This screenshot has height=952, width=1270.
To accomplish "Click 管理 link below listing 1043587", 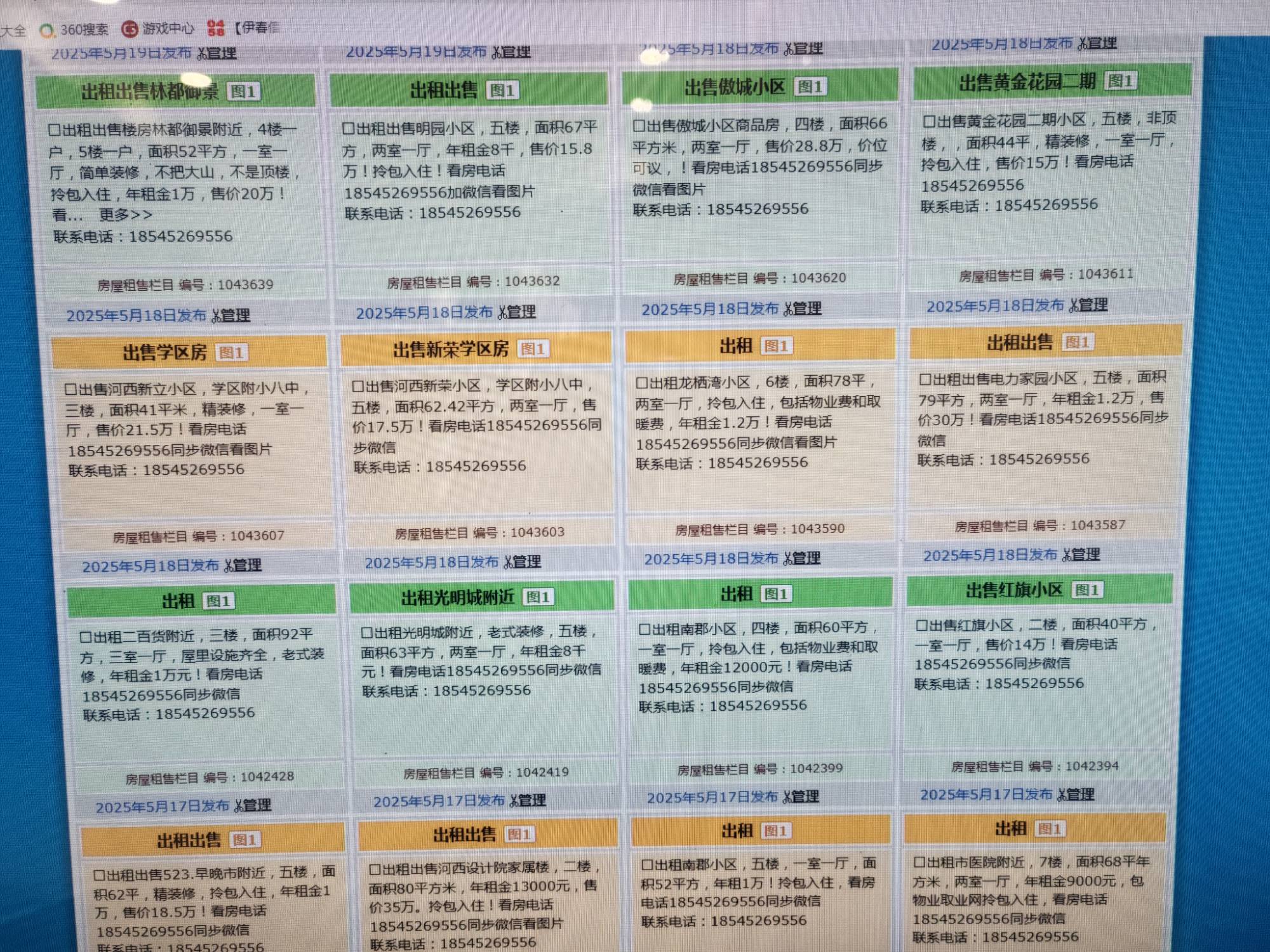I will (1081, 555).
